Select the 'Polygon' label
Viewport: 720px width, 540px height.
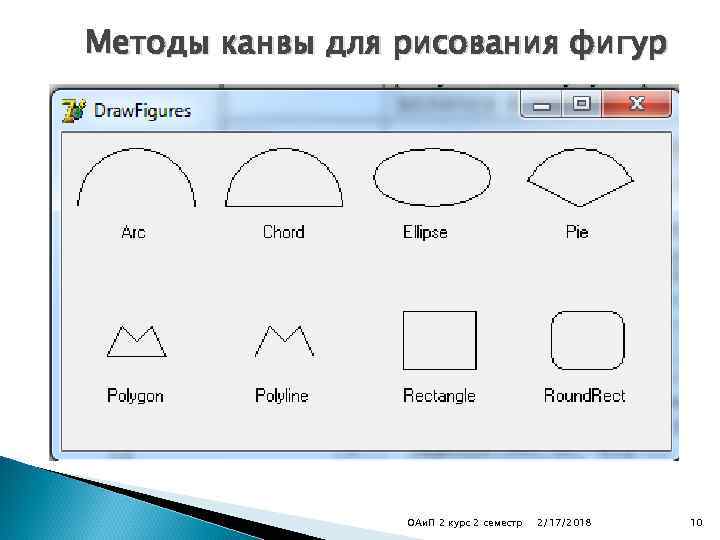pyautogui.click(x=135, y=396)
